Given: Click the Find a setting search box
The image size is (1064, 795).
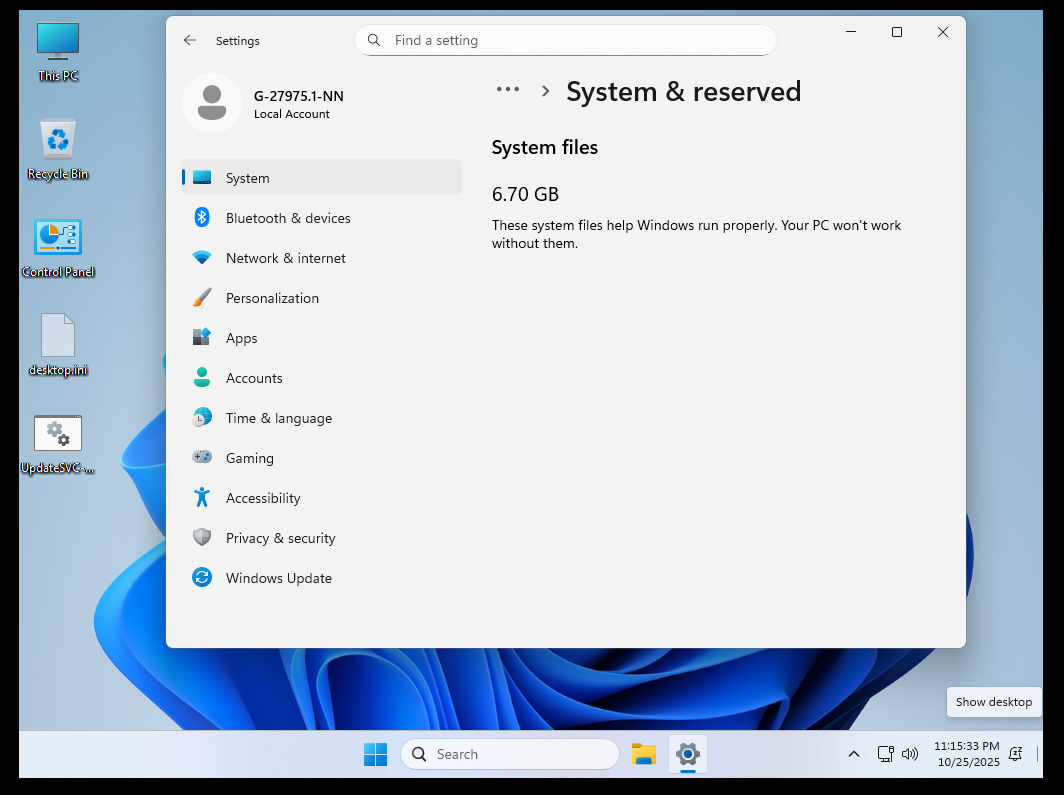Looking at the screenshot, I should coord(565,40).
